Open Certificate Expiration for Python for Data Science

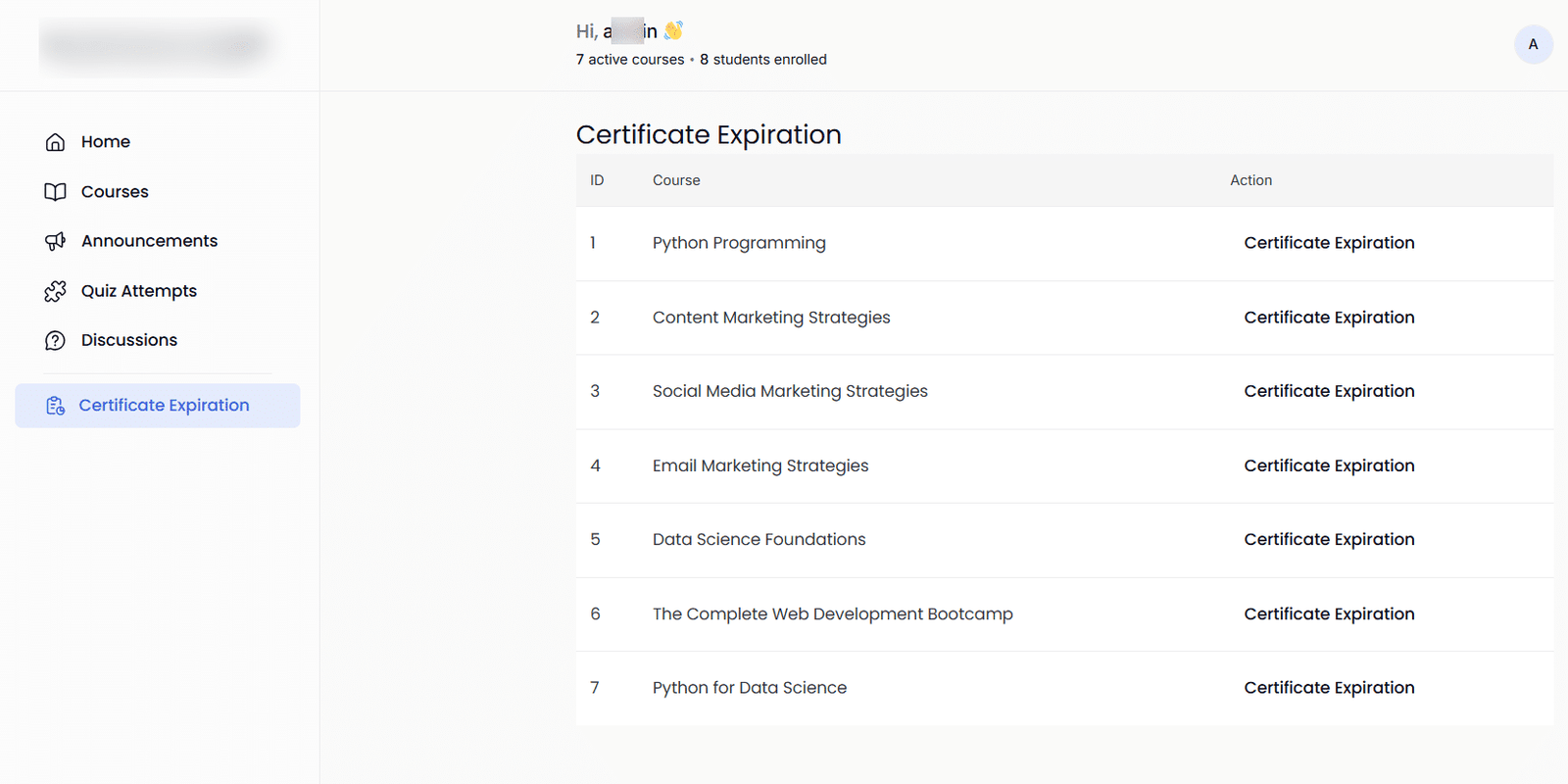[1329, 688]
